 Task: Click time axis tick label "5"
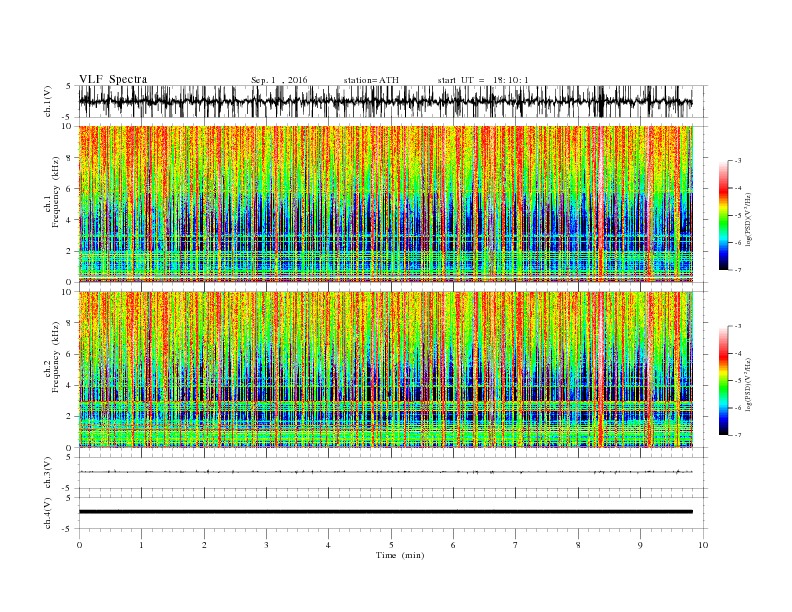(x=391, y=545)
